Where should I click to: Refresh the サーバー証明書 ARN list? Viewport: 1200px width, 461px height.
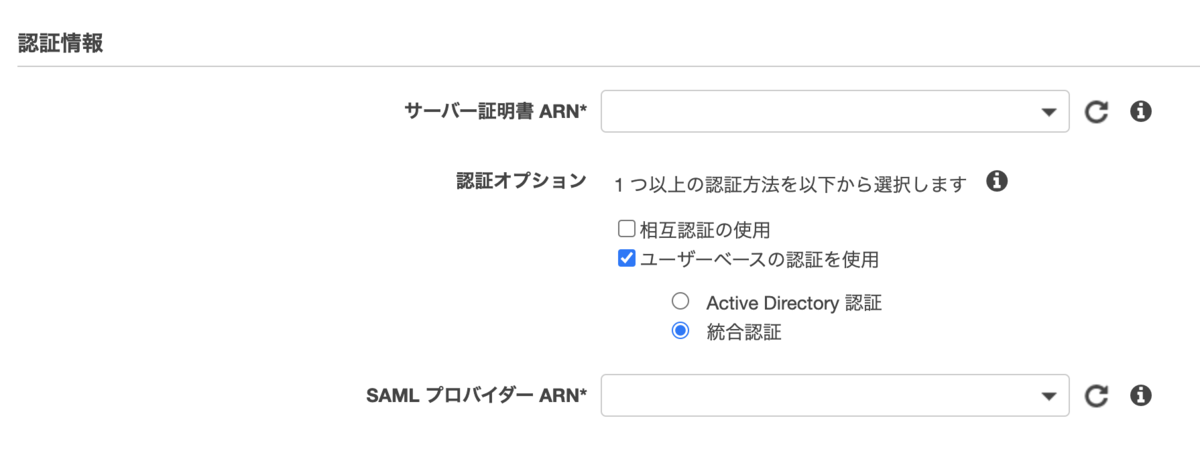point(1097,112)
